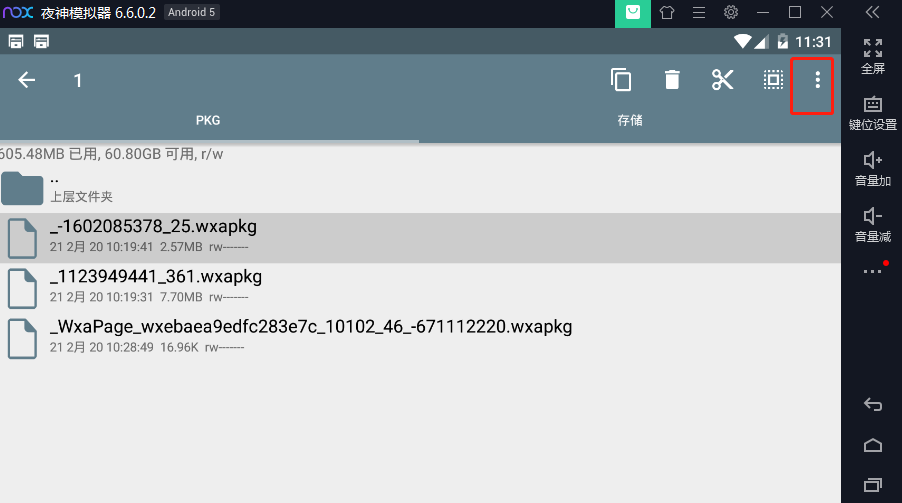
Task: Open Nox settings gear
Action: (731, 12)
